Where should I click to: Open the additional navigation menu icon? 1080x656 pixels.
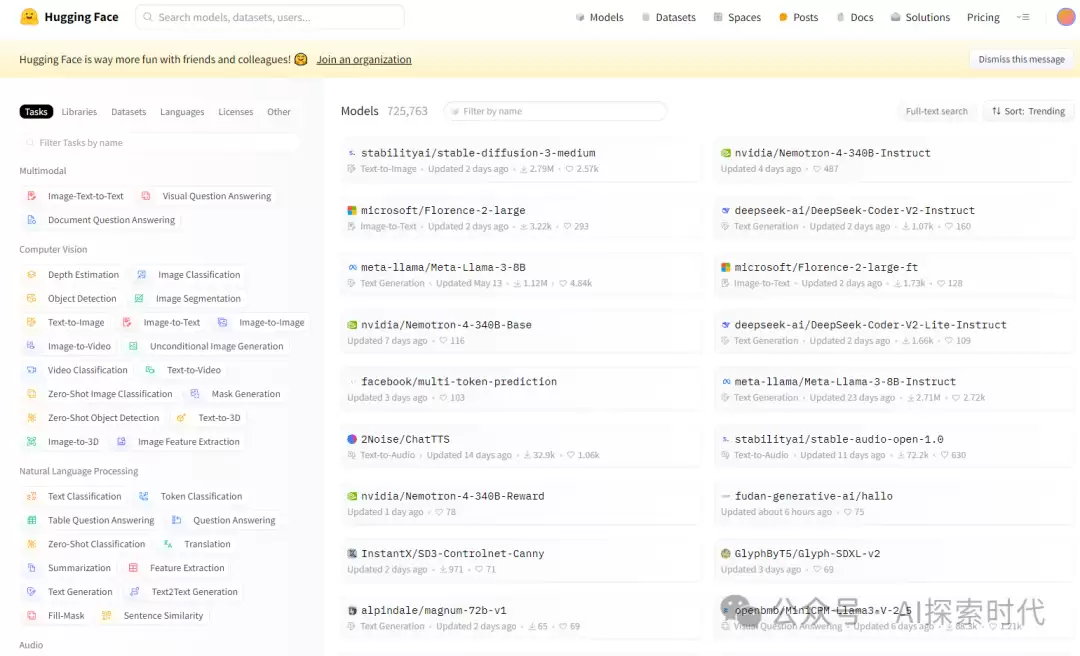click(x=1023, y=17)
